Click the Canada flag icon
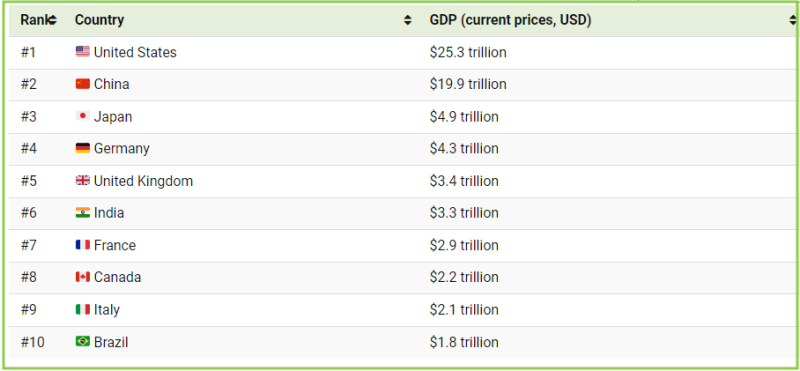 83,277
